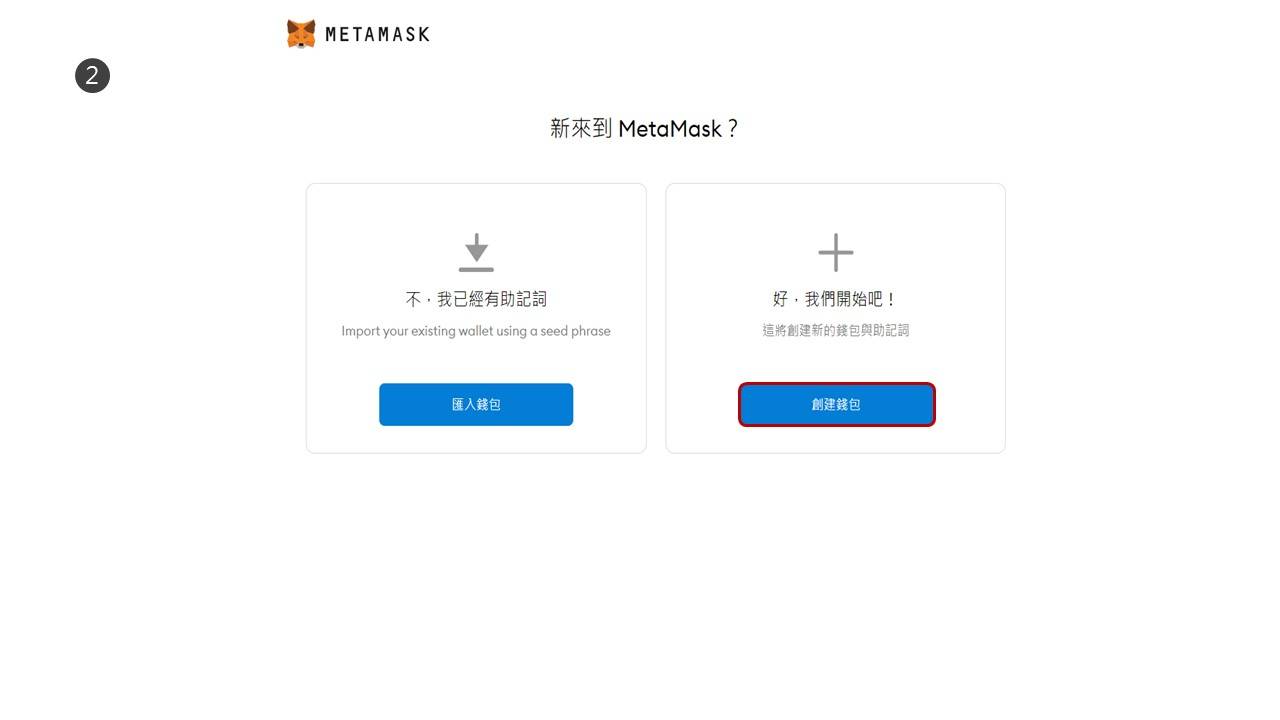1280x720 pixels.
Task: Click the text about importing with seed phrase
Action: coord(476,331)
